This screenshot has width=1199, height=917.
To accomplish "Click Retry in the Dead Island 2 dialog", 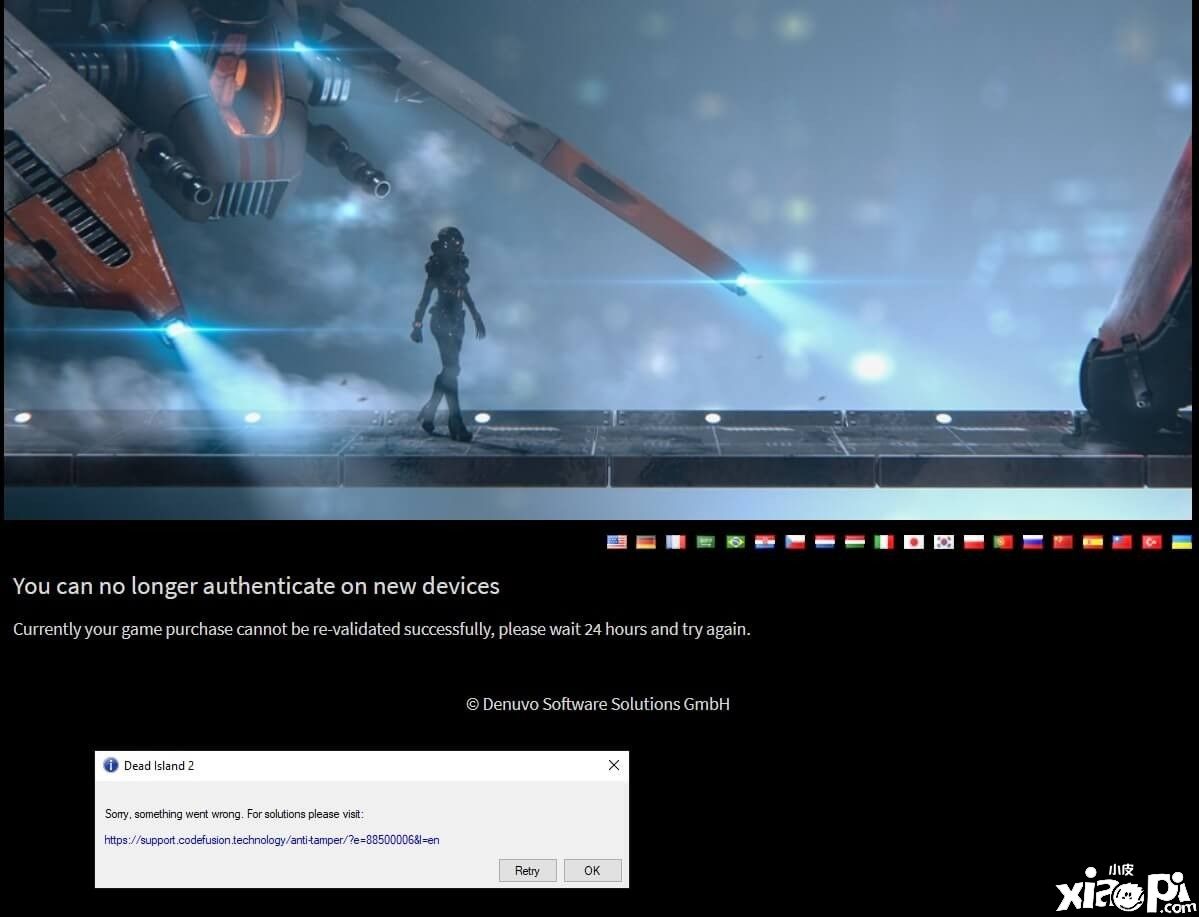I will point(528,870).
